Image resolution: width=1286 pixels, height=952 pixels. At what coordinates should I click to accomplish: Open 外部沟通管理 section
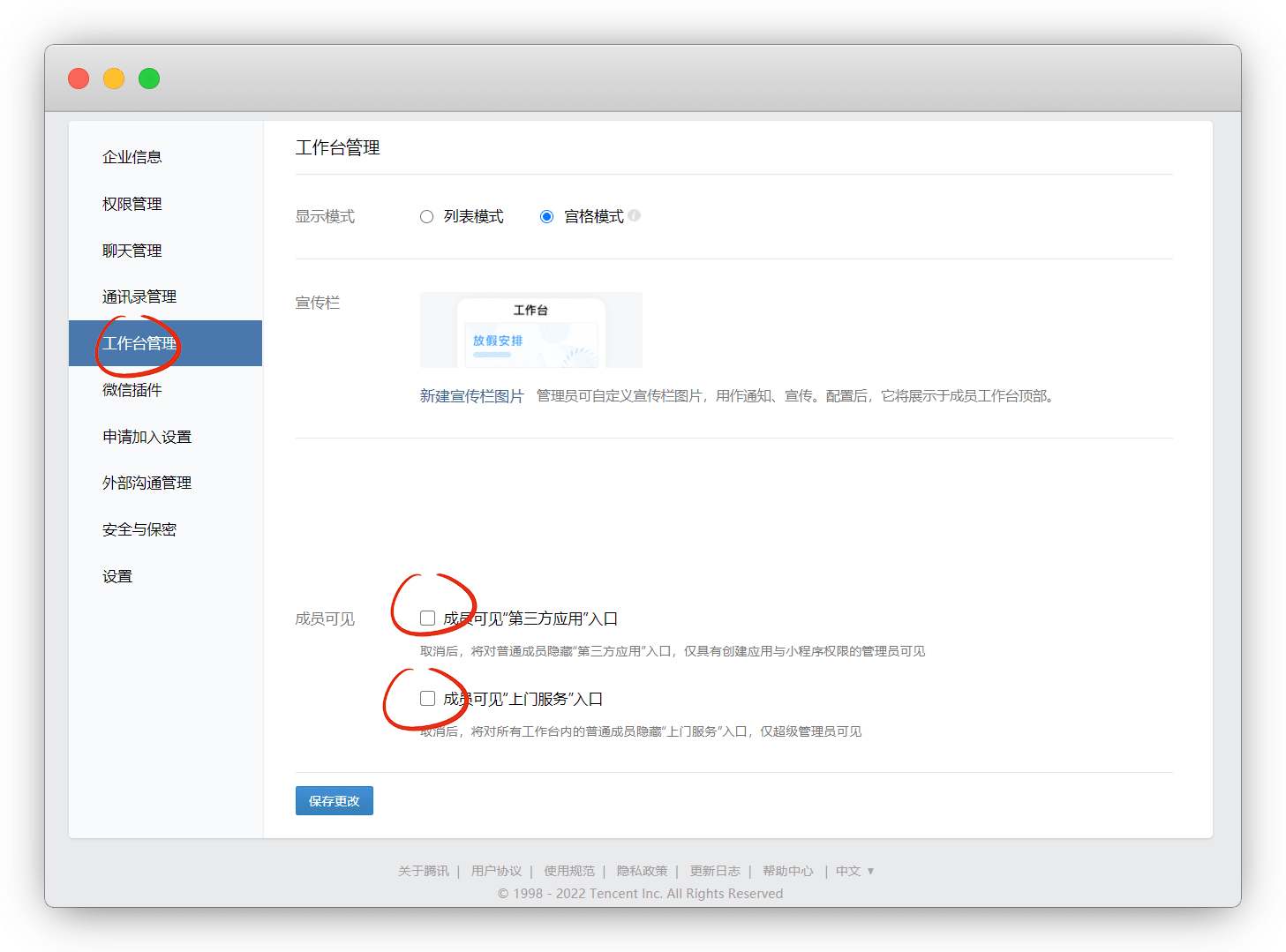[147, 483]
